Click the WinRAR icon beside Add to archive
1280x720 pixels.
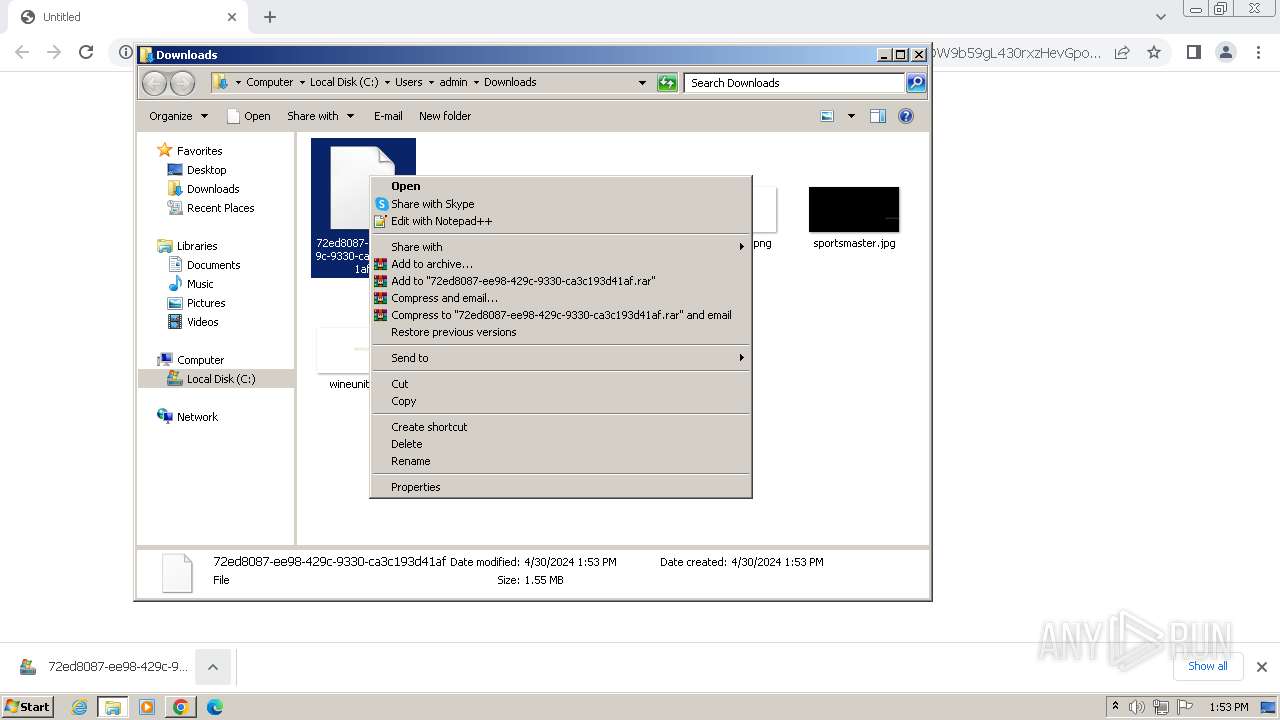(381, 264)
